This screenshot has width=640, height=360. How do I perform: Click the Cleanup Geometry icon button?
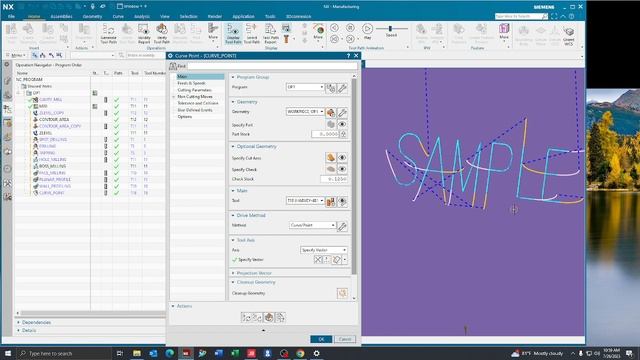coord(342,293)
